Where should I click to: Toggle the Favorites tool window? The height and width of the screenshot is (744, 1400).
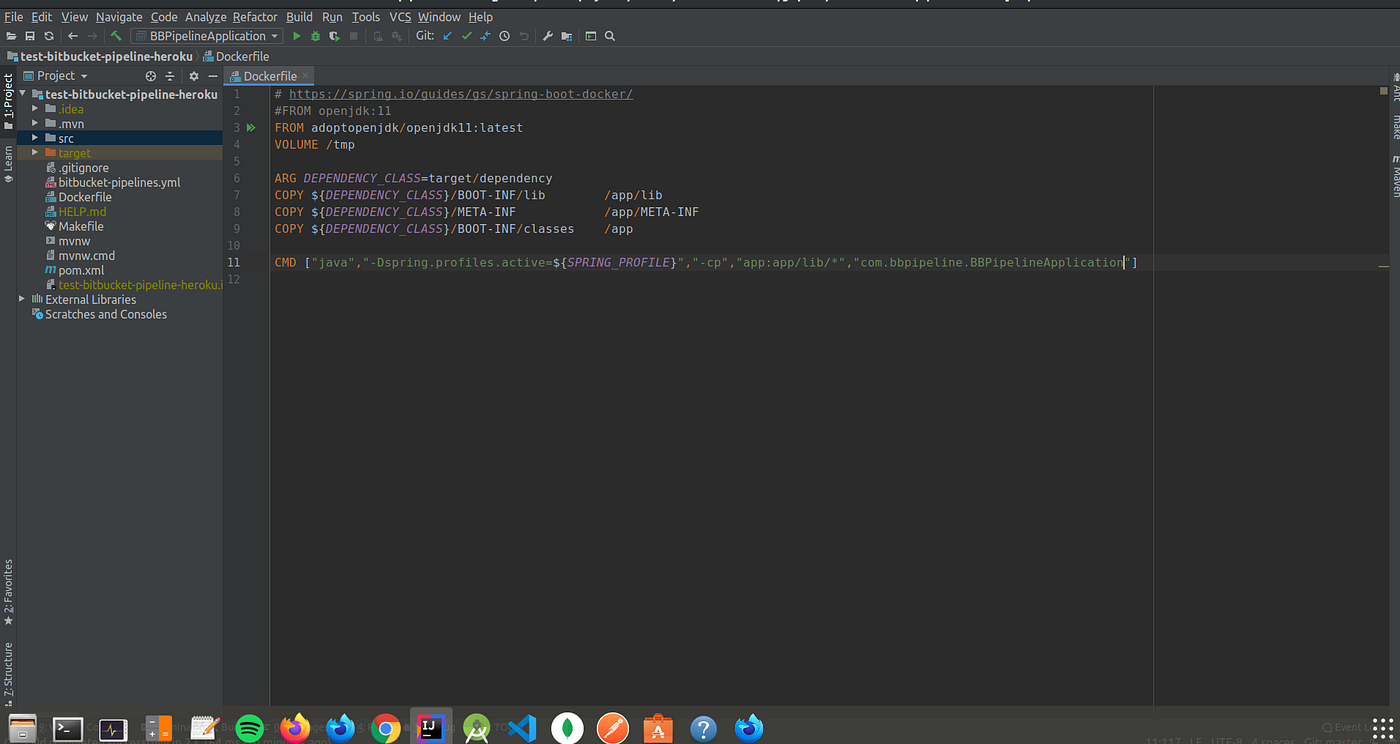[x=9, y=585]
